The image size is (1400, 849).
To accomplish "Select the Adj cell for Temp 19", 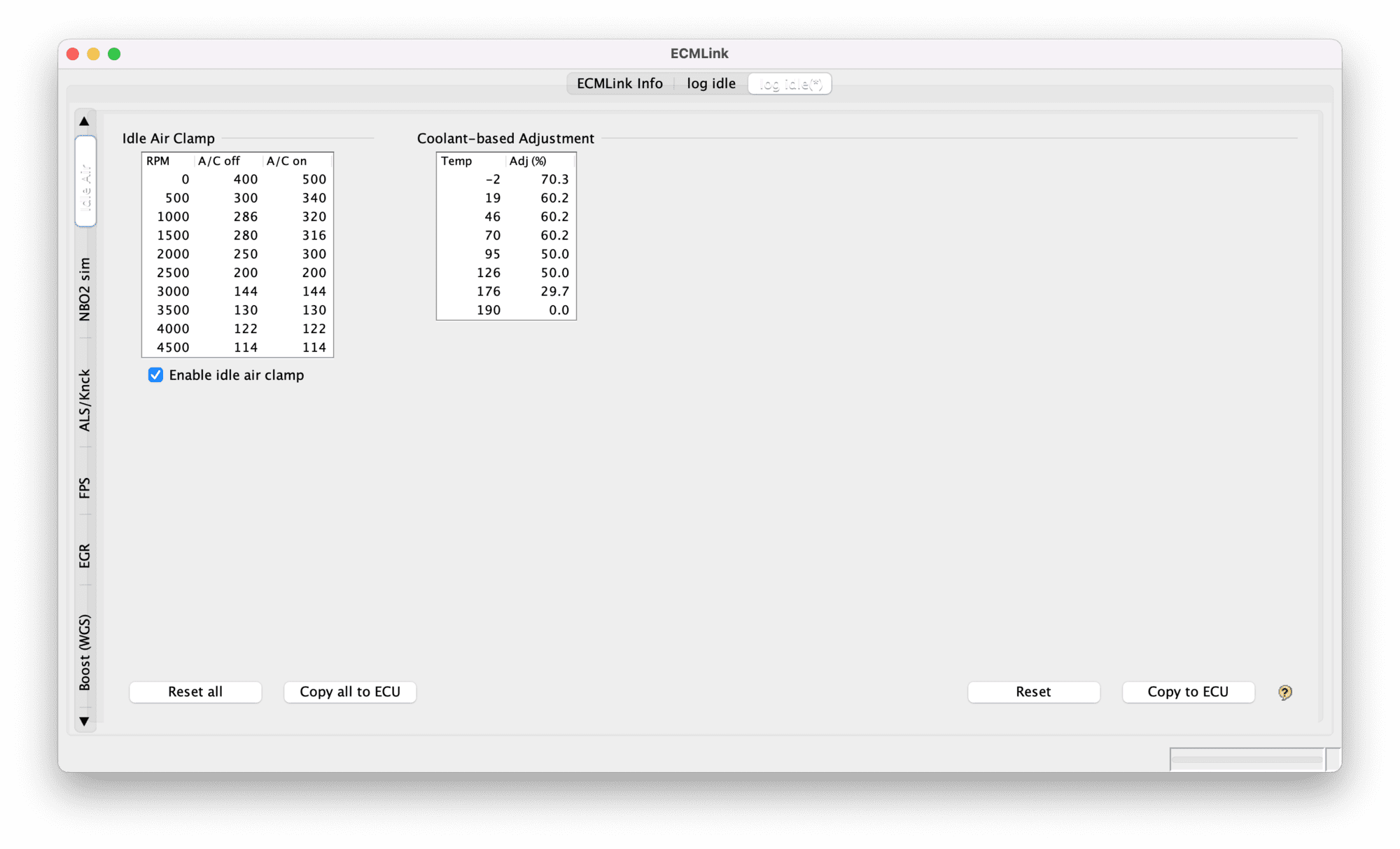I will [x=540, y=198].
